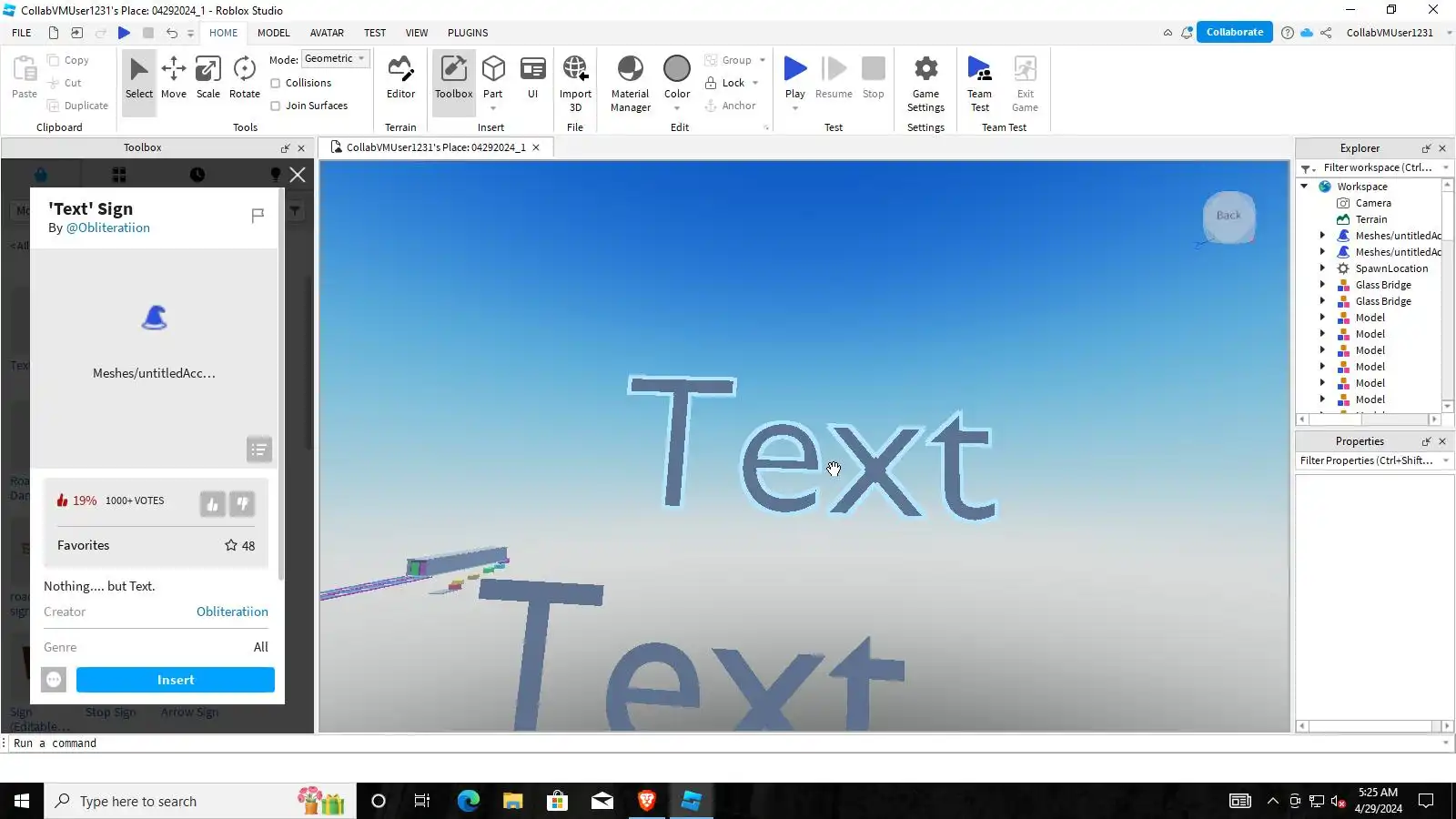Start a Team Test

(979, 83)
